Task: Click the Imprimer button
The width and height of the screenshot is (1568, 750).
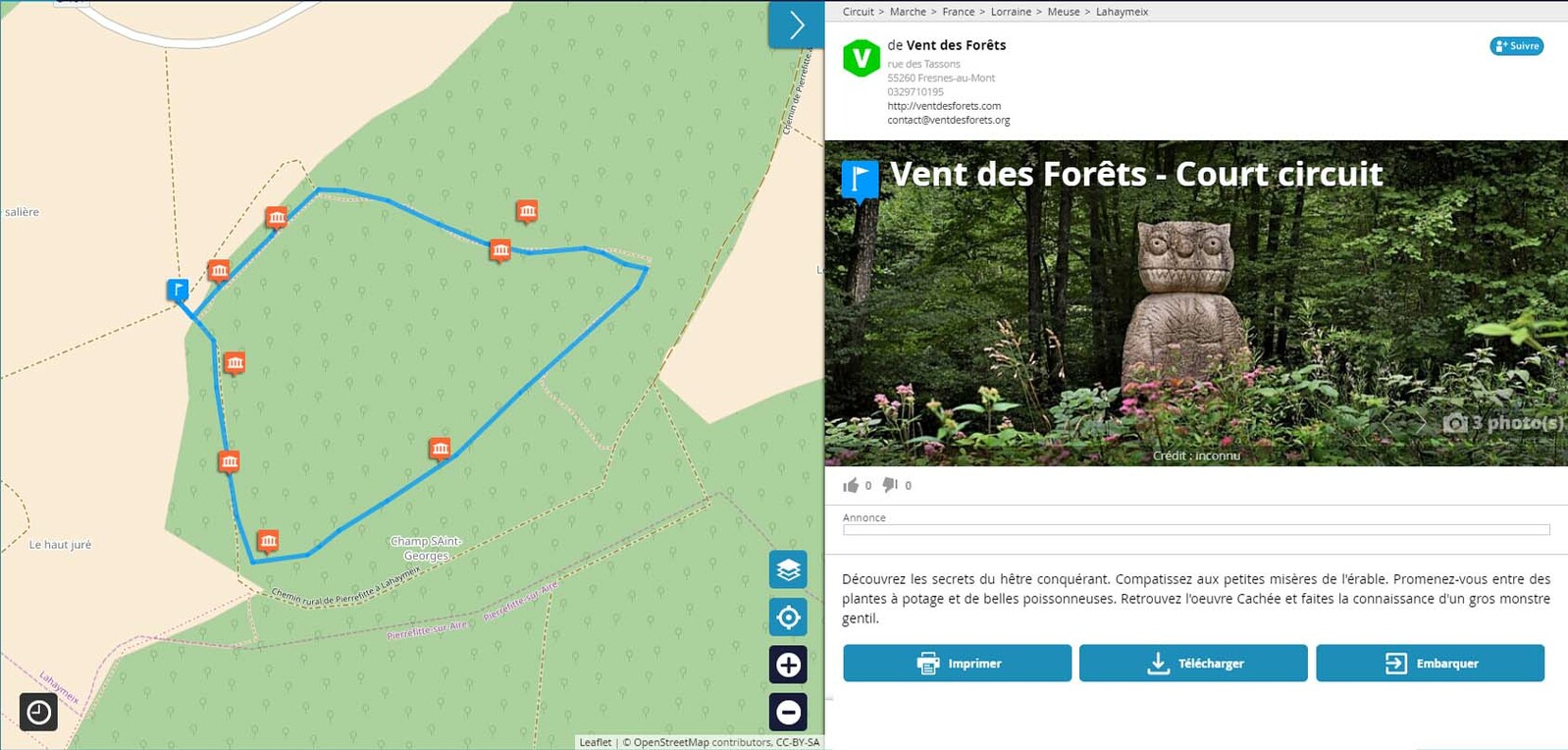Action: pyautogui.click(x=957, y=663)
